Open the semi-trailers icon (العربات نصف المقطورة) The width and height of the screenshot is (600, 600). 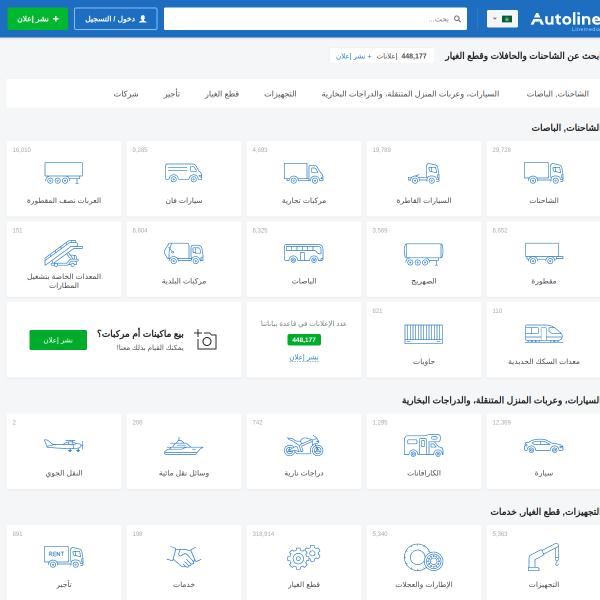coord(64,173)
